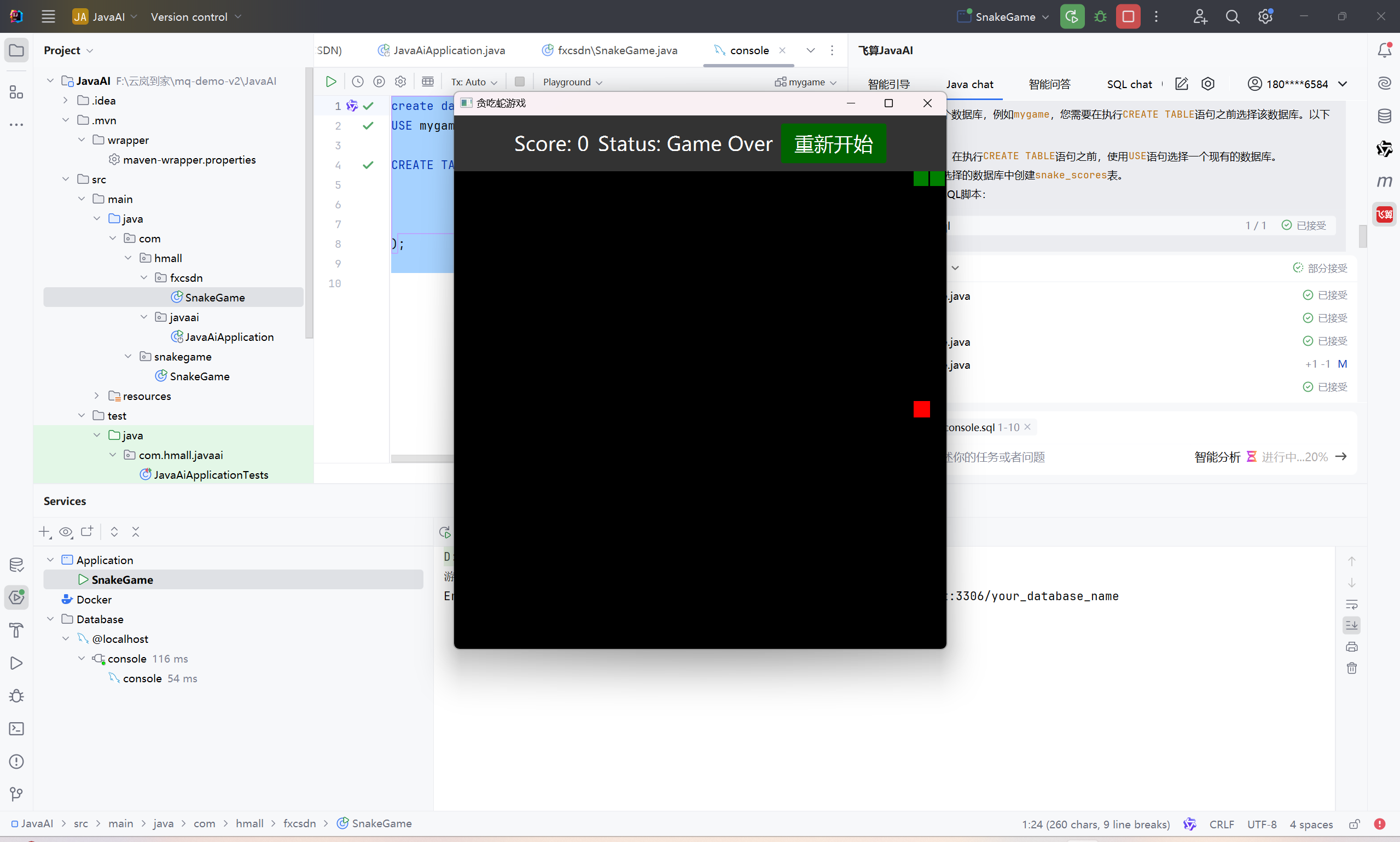
Task: Open the Tx: Auto transaction dropdown
Action: pos(474,82)
